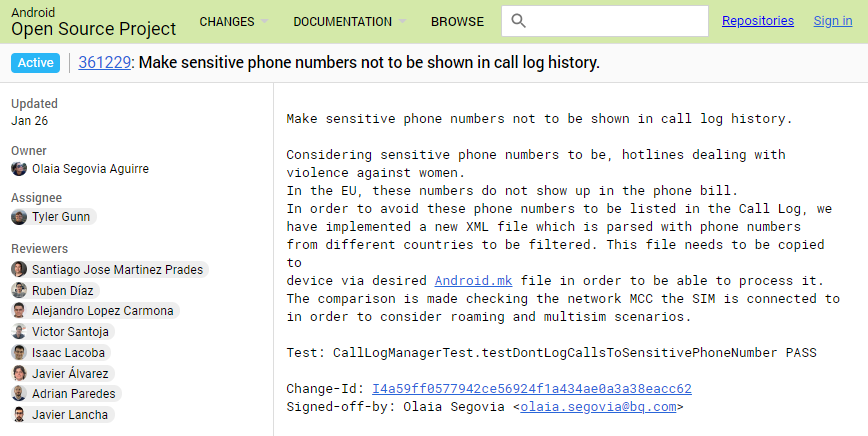Click the search magnifier icon

coord(518,21)
